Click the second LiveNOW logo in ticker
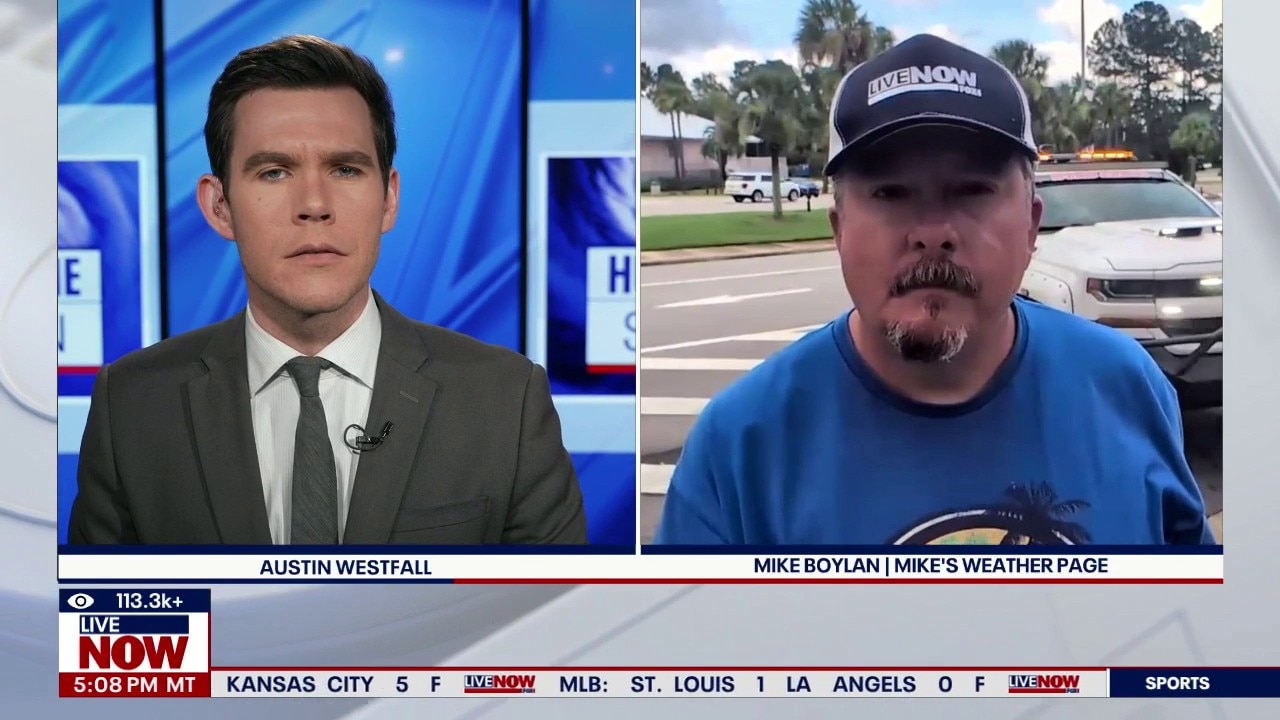The width and height of the screenshot is (1280, 720). pos(1043,684)
